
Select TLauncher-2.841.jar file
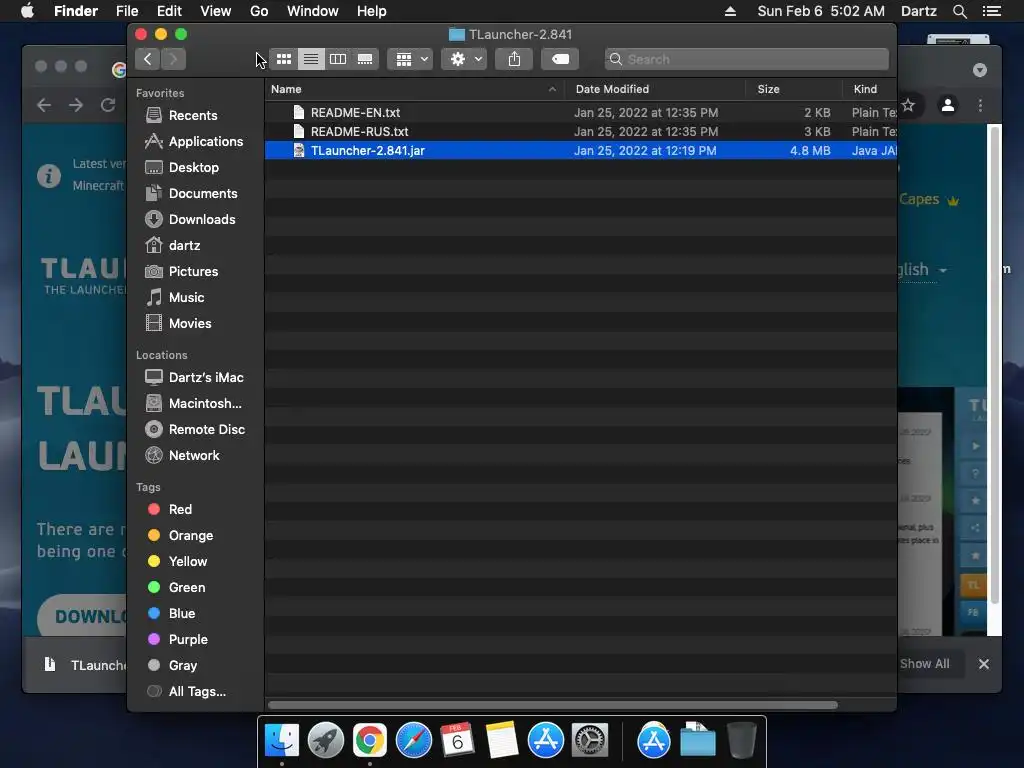581,151
